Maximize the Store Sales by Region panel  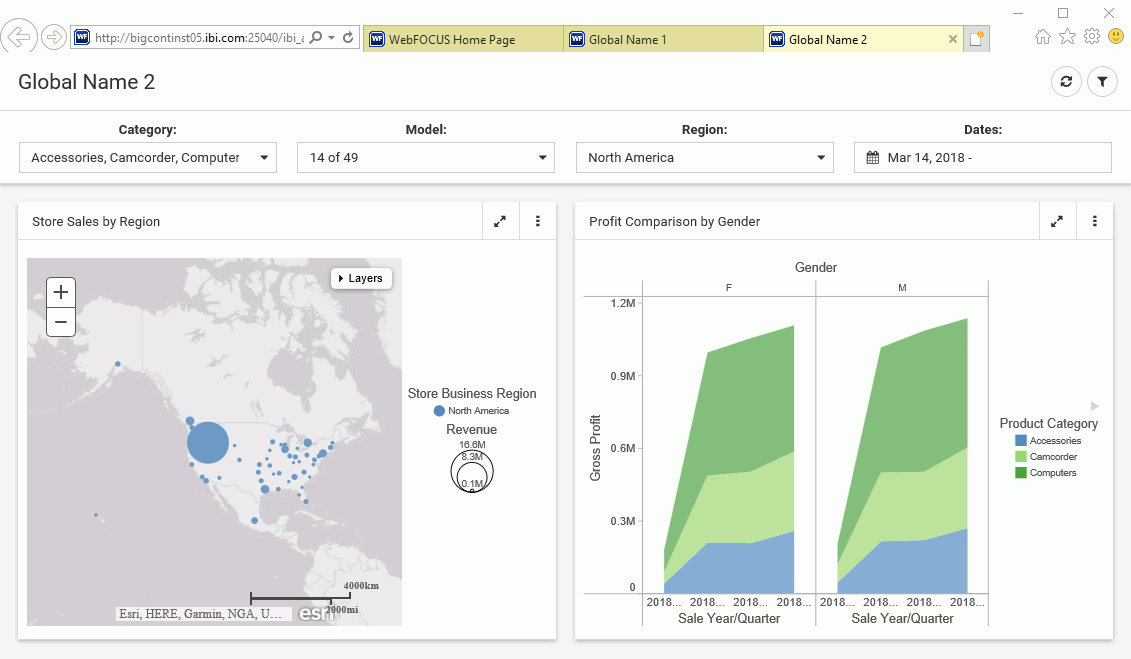[500, 222]
